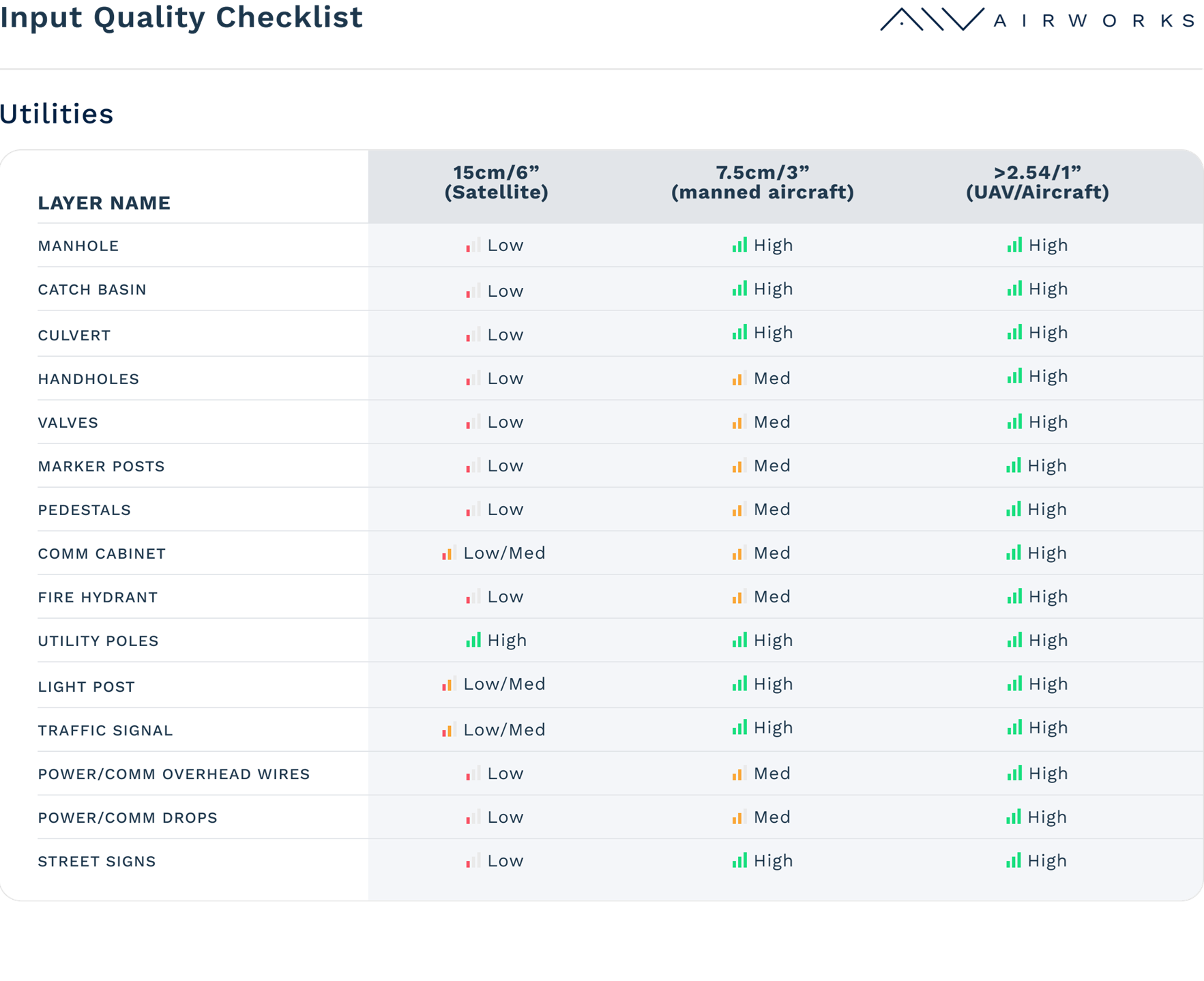The image size is (1204, 981).
Task: Select the 15cm/6" (Satellite) column header
Action: click(x=496, y=182)
